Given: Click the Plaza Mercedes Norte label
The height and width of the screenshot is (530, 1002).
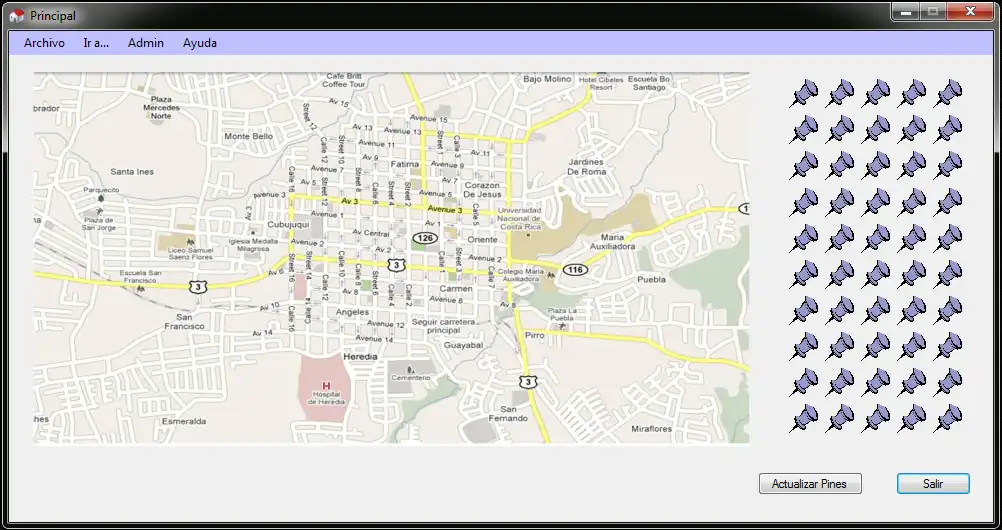Looking at the screenshot, I should pyautogui.click(x=162, y=107).
